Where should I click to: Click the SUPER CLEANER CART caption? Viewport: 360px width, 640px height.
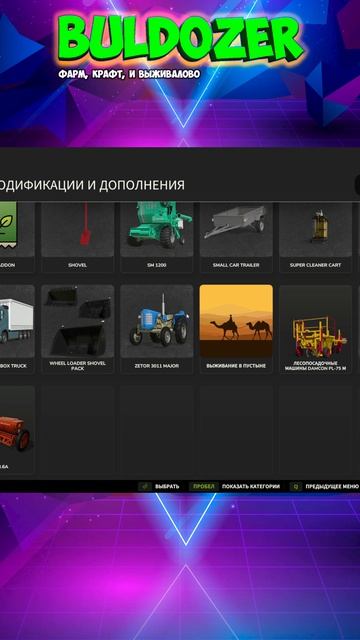coord(316,265)
